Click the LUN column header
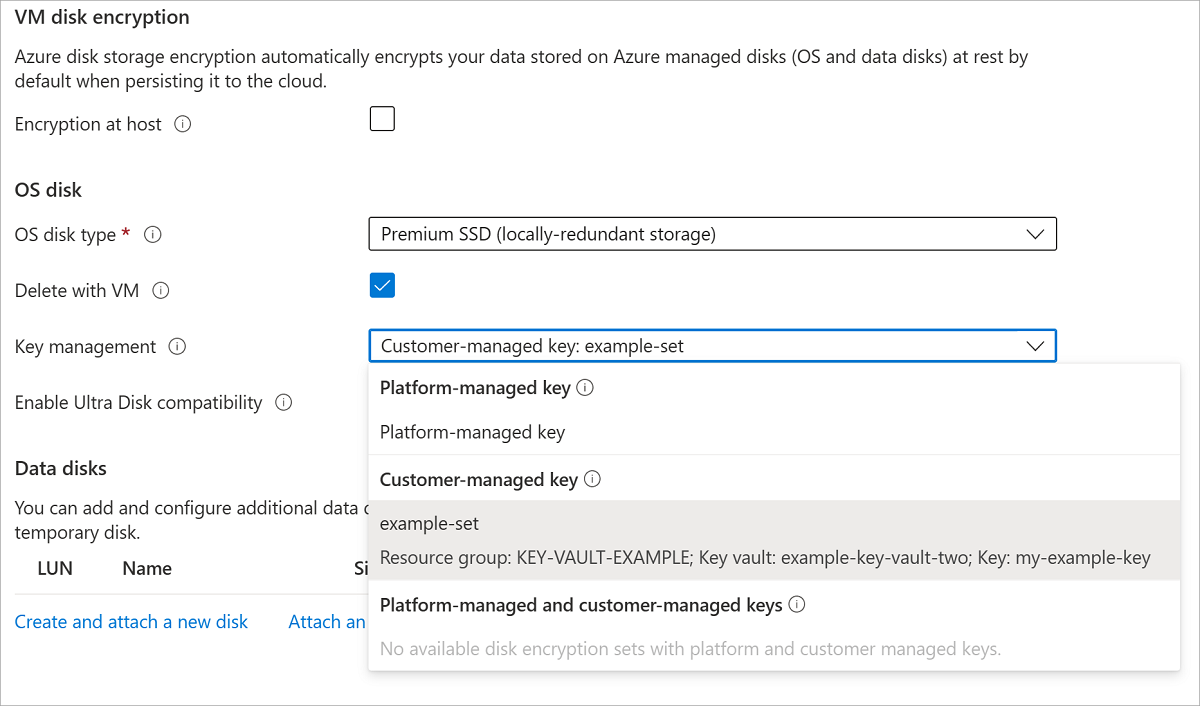Image resolution: width=1200 pixels, height=706 pixels. click(55, 568)
